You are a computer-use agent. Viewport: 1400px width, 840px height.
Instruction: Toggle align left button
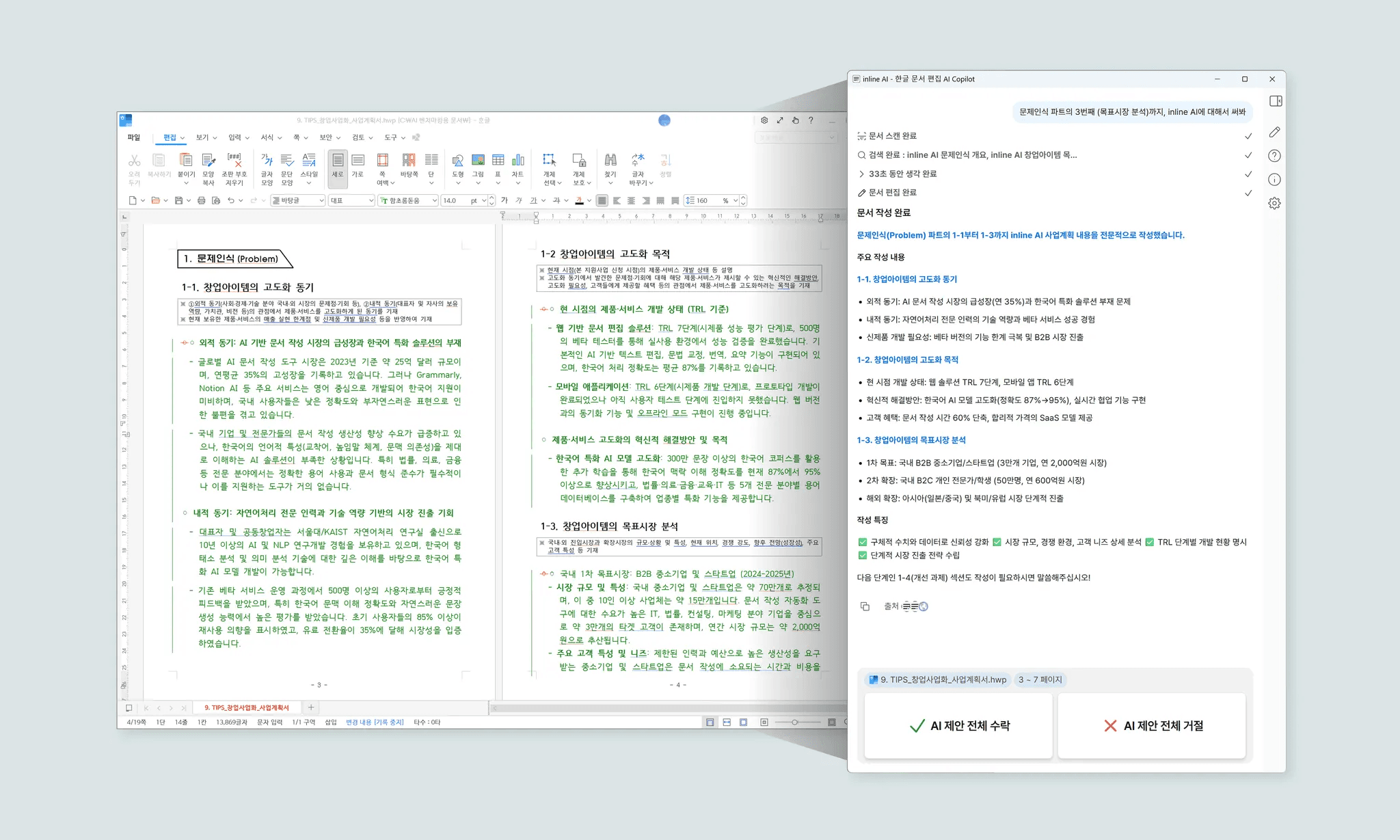point(617,200)
